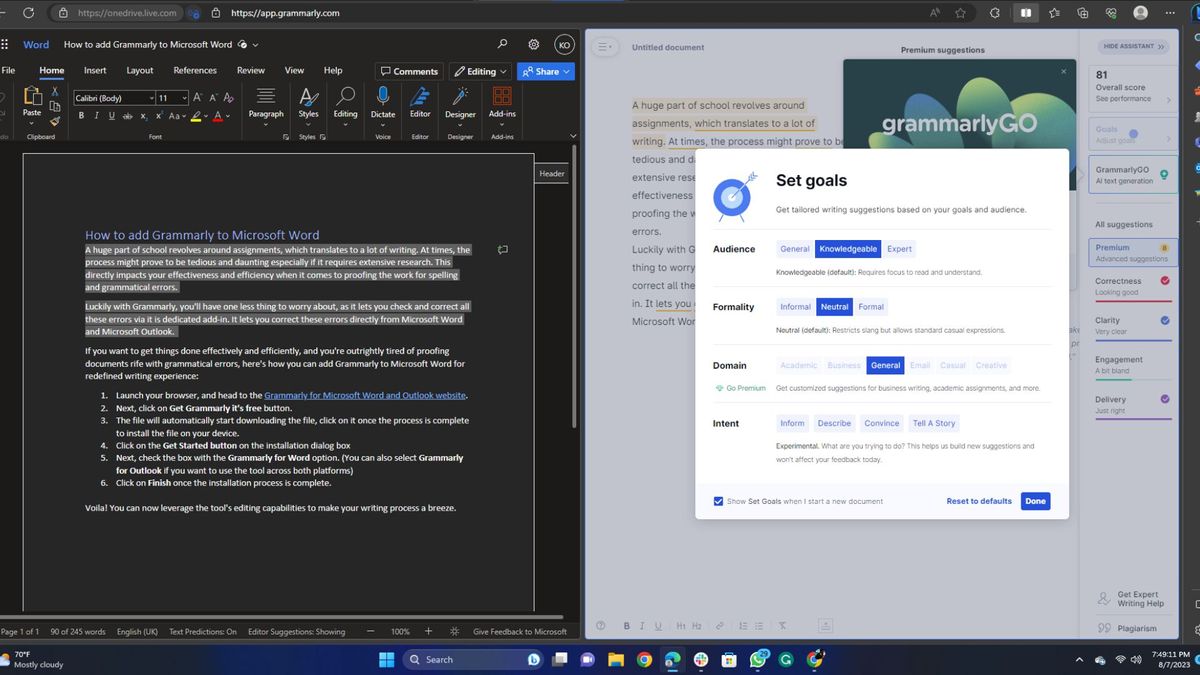The image size is (1200, 675).
Task: Open the Calibri font dropdown
Action: [x=151, y=97]
